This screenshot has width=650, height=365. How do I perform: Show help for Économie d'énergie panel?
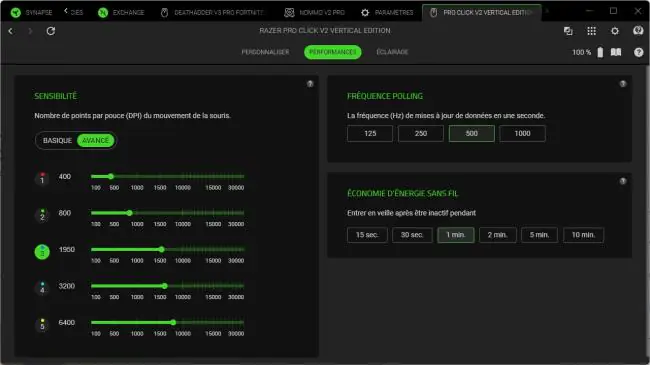[x=623, y=181]
